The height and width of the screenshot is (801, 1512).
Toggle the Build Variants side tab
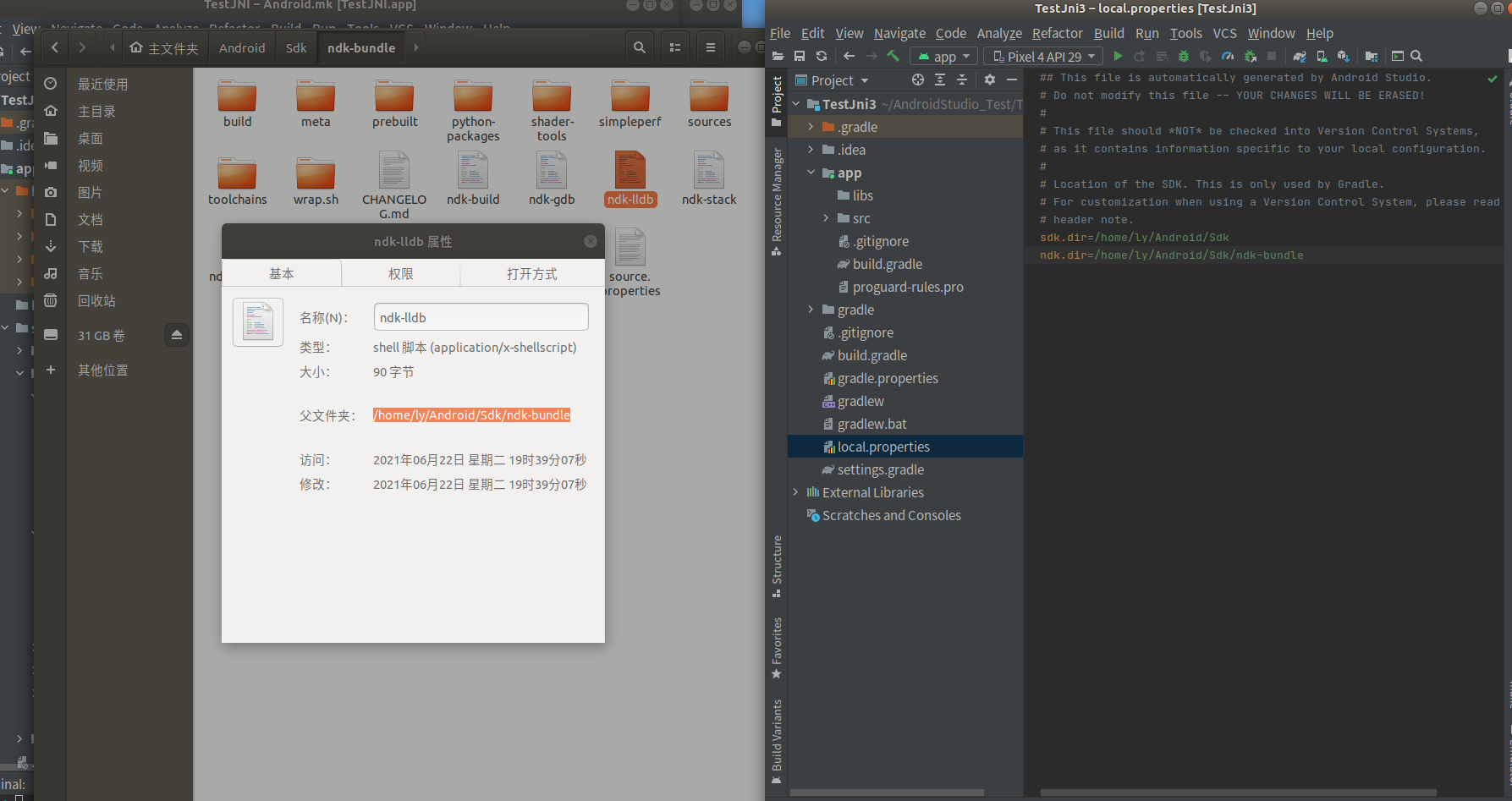tap(777, 741)
